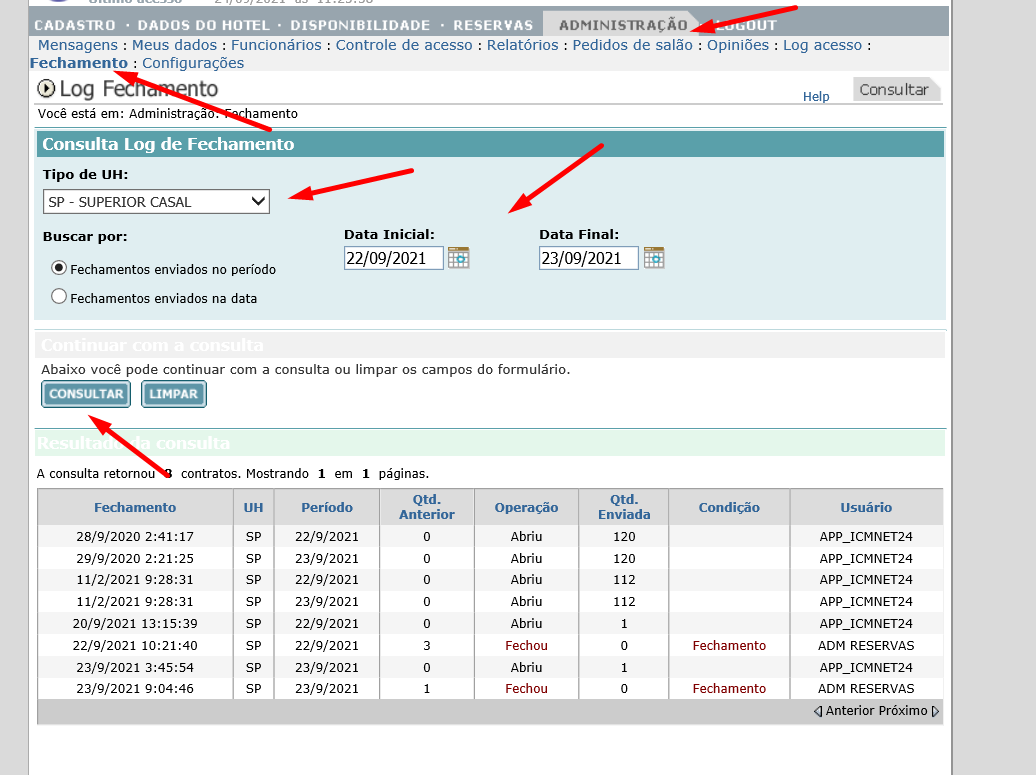Click the LIMPAR button
This screenshot has height=775, width=1036.
click(174, 394)
